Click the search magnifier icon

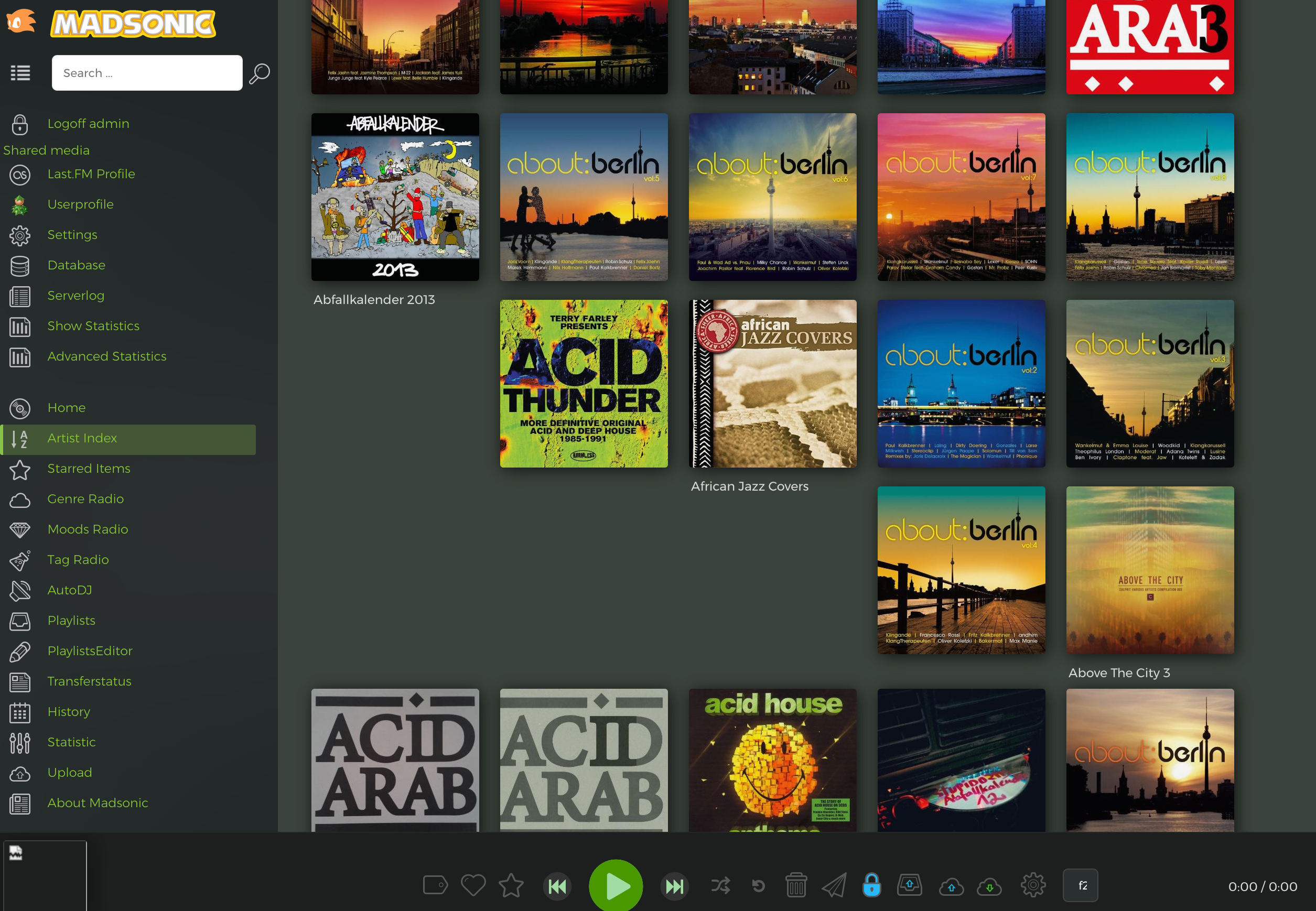(260, 73)
